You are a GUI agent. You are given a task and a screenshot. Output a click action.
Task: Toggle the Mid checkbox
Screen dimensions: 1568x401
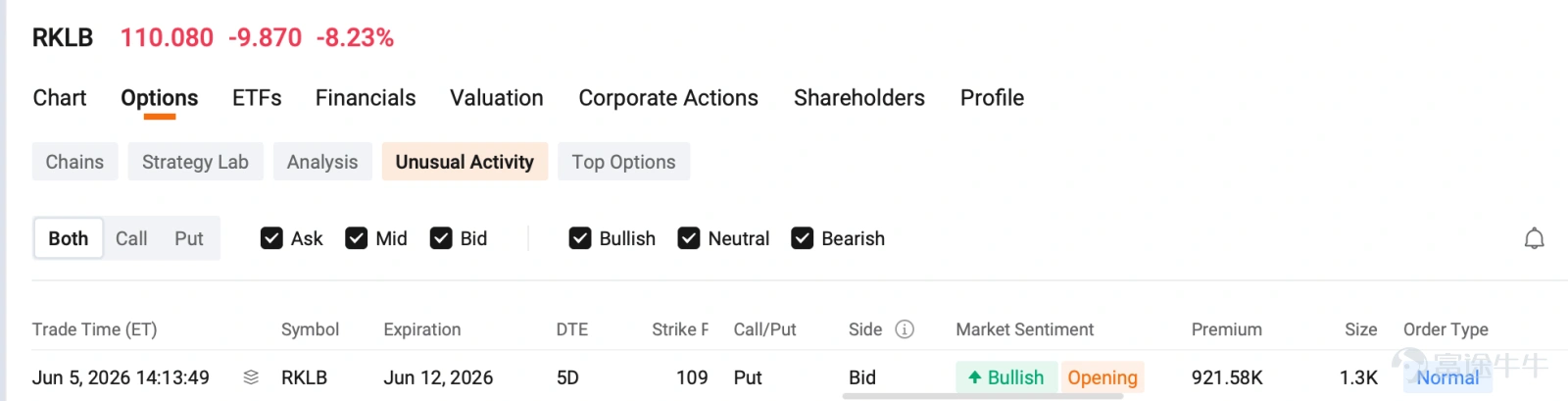coord(357,238)
